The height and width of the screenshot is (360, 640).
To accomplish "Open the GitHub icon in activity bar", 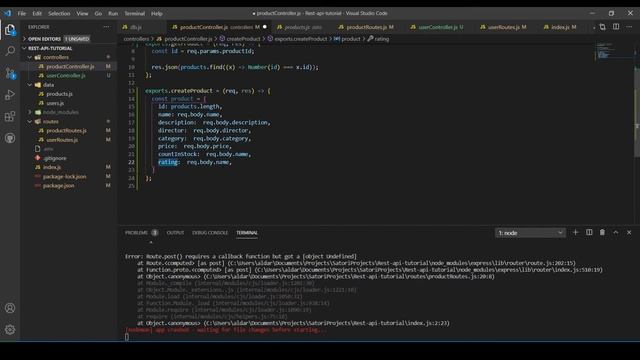I will (10, 138).
